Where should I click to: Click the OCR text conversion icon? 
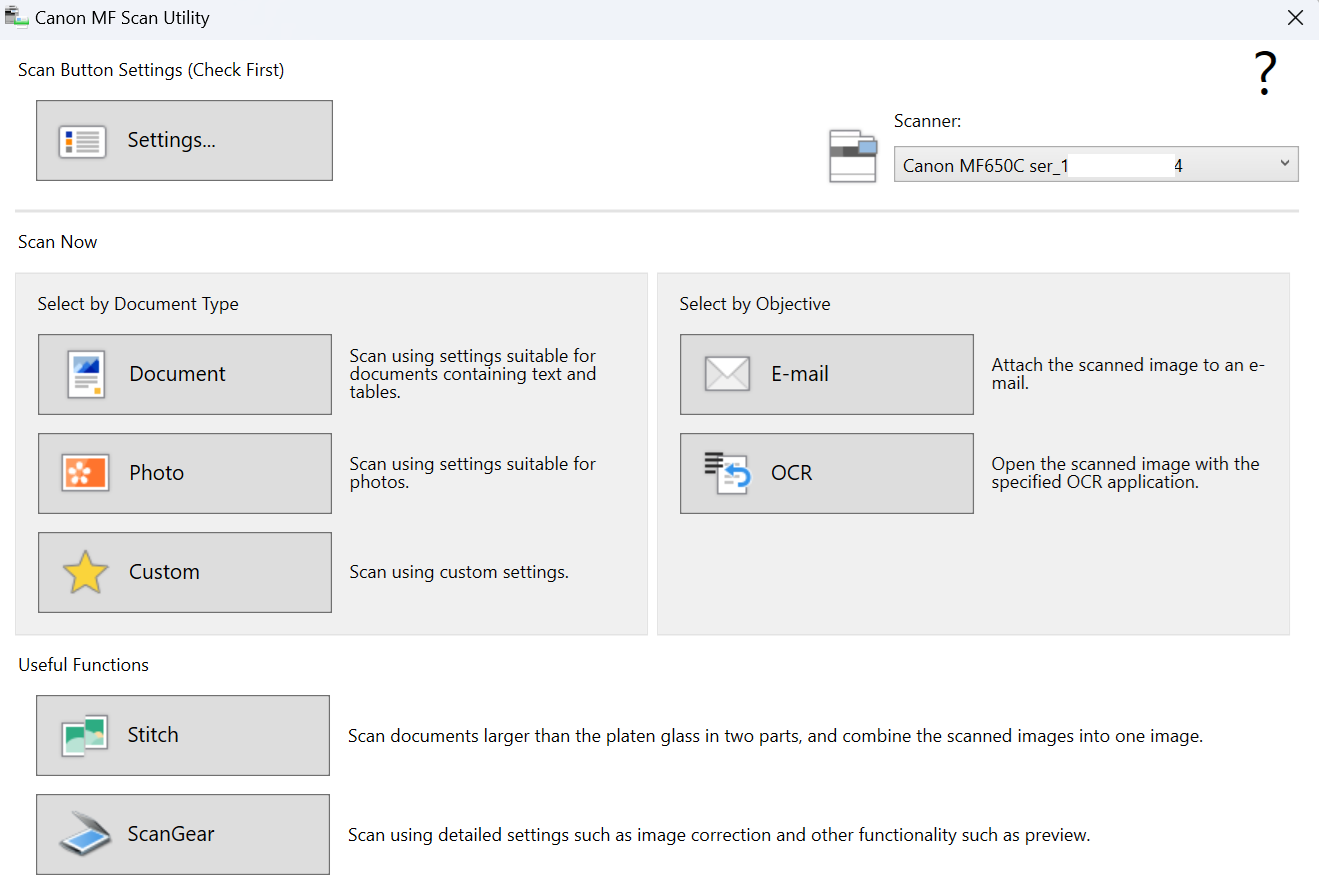727,473
